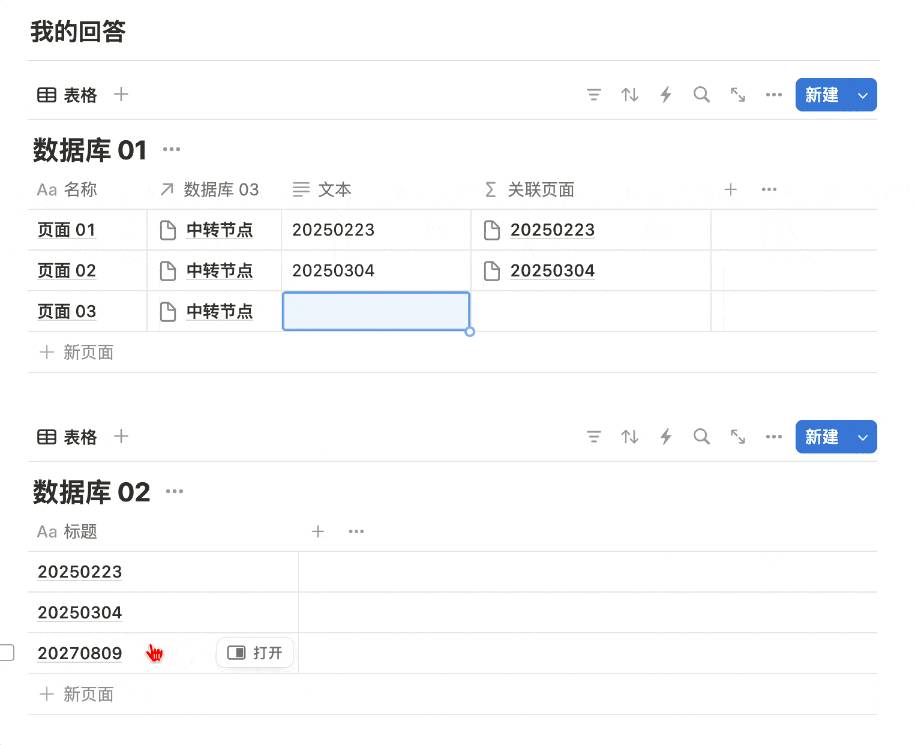Open the menu beside the 数据库 02 title
This screenshot has height=745, width=915.
[x=174, y=491]
